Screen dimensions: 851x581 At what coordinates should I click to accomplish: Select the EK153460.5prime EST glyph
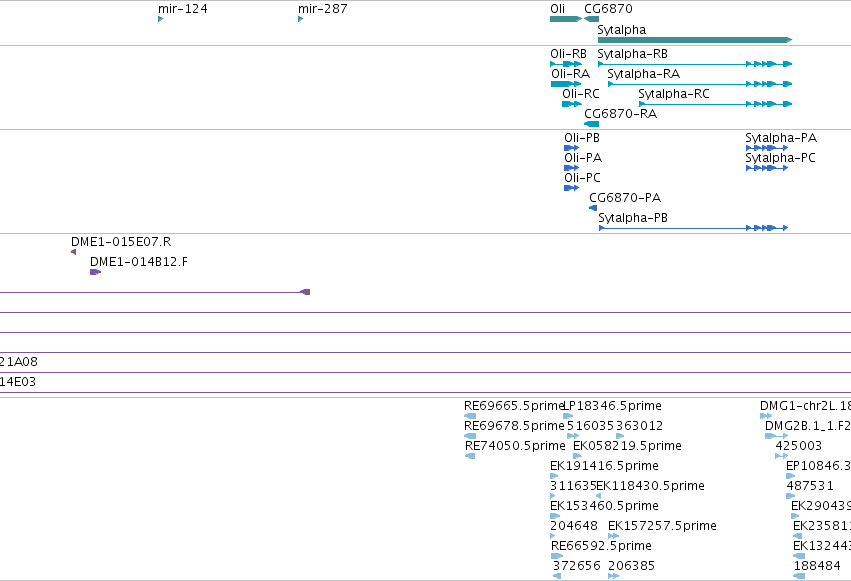[555, 516]
